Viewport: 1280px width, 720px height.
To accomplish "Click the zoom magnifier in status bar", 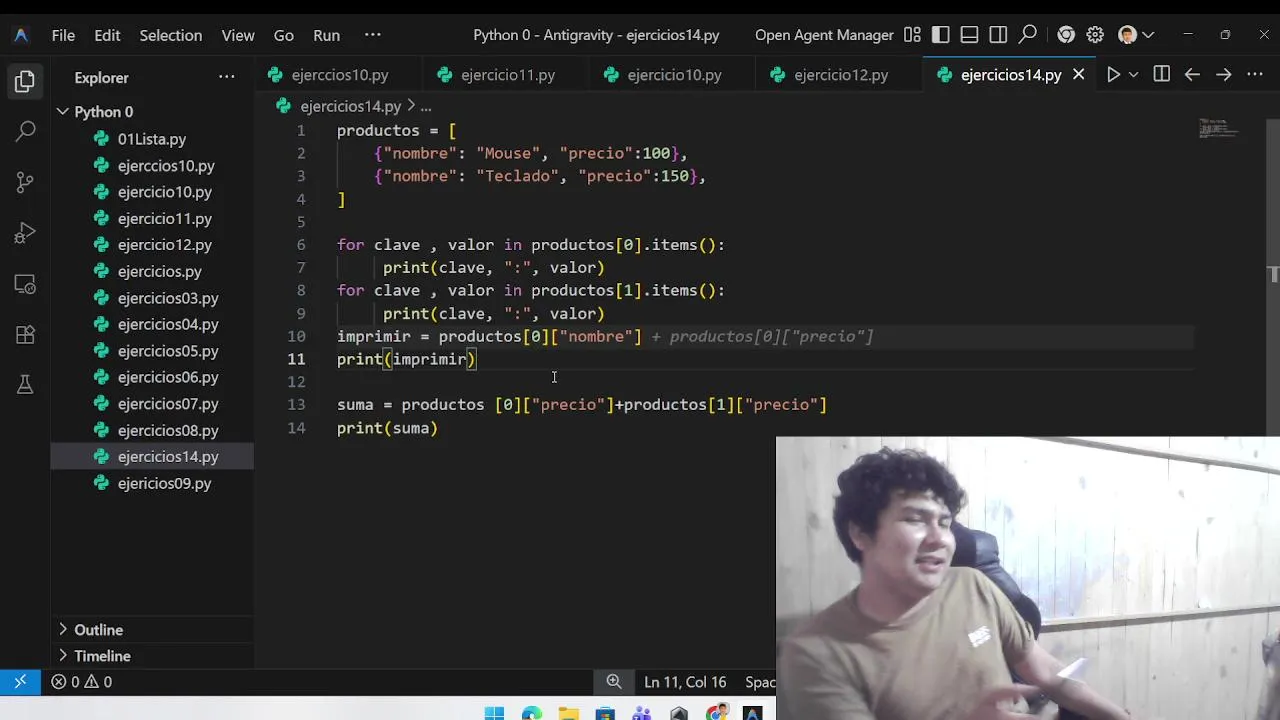I will (x=614, y=682).
